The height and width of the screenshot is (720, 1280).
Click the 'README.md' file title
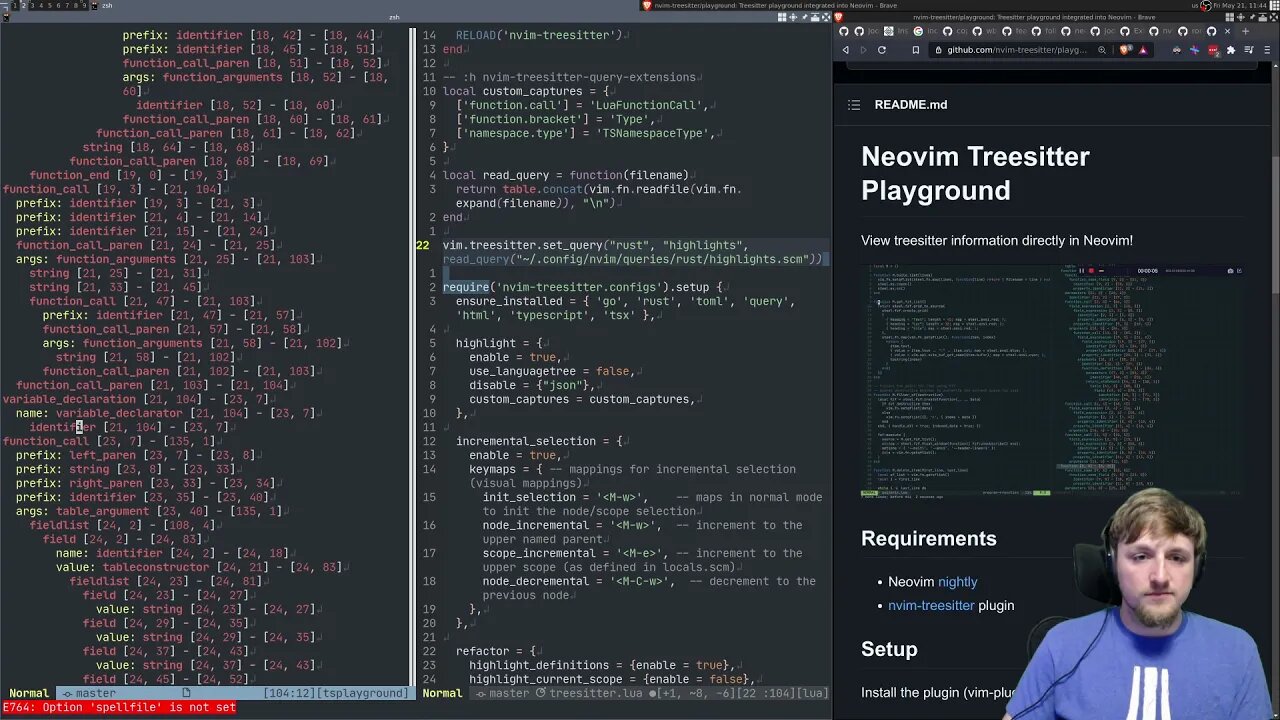[911, 104]
